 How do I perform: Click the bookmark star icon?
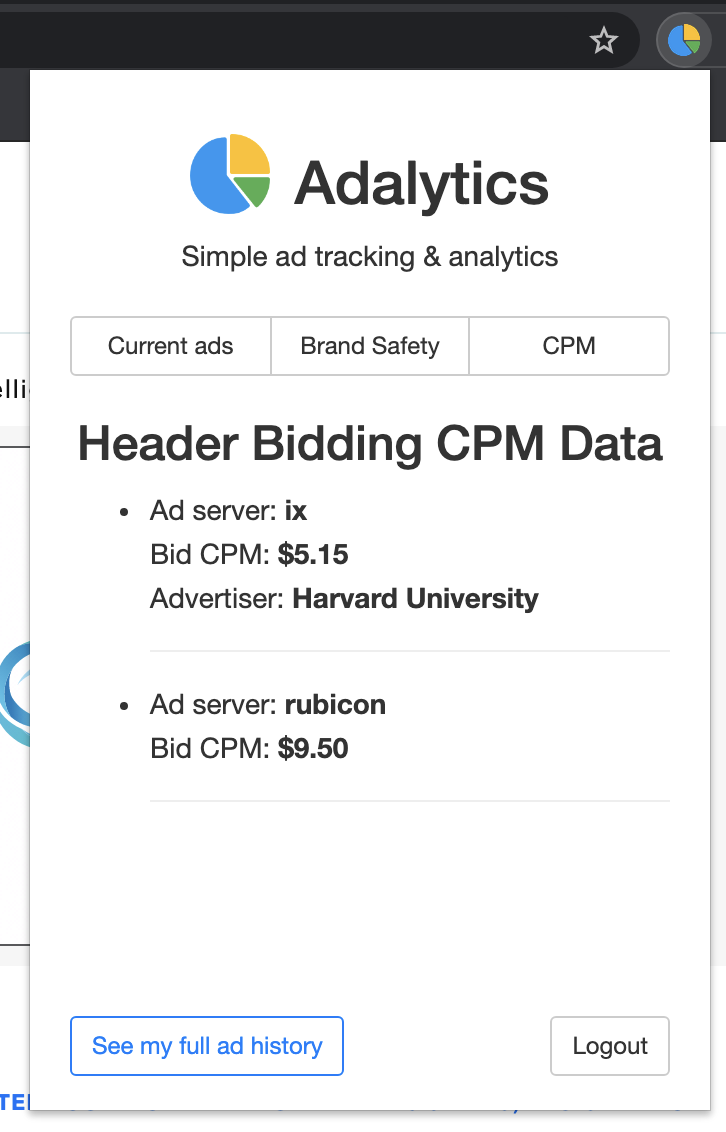604,41
